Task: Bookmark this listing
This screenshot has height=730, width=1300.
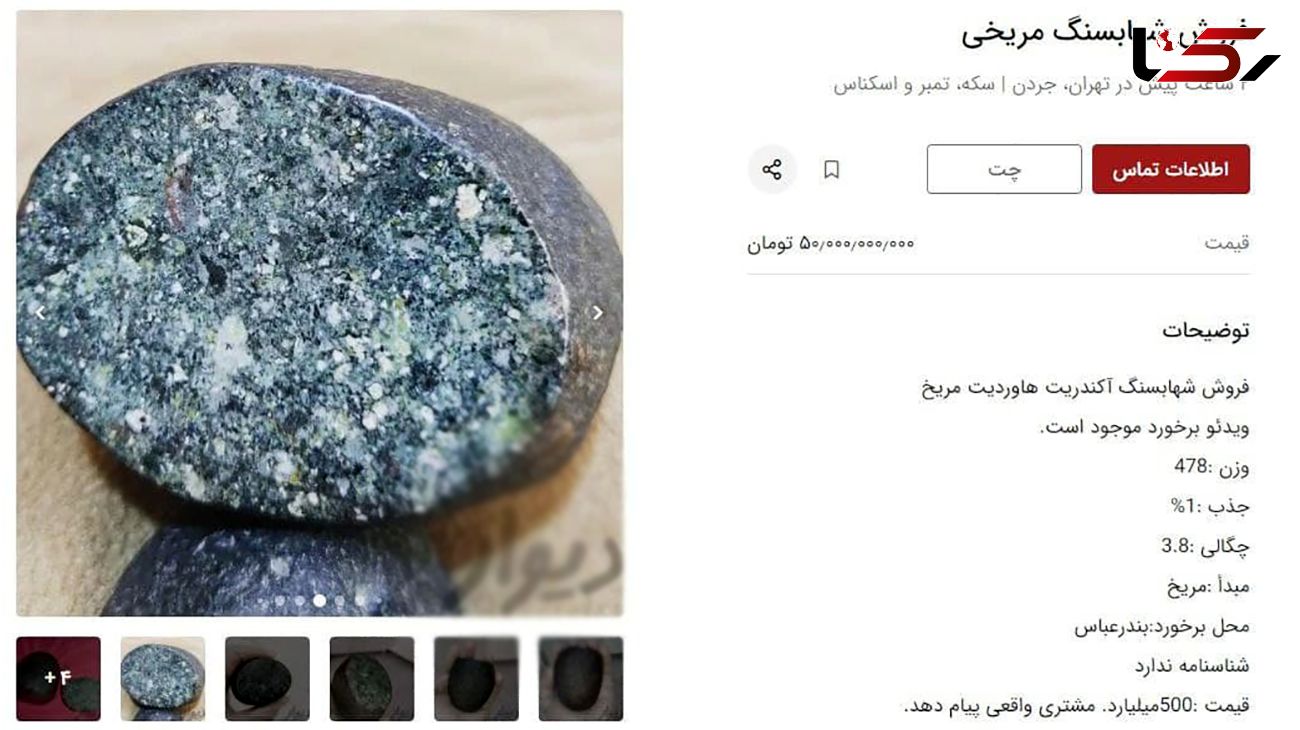Action: [x=831, y=170]
